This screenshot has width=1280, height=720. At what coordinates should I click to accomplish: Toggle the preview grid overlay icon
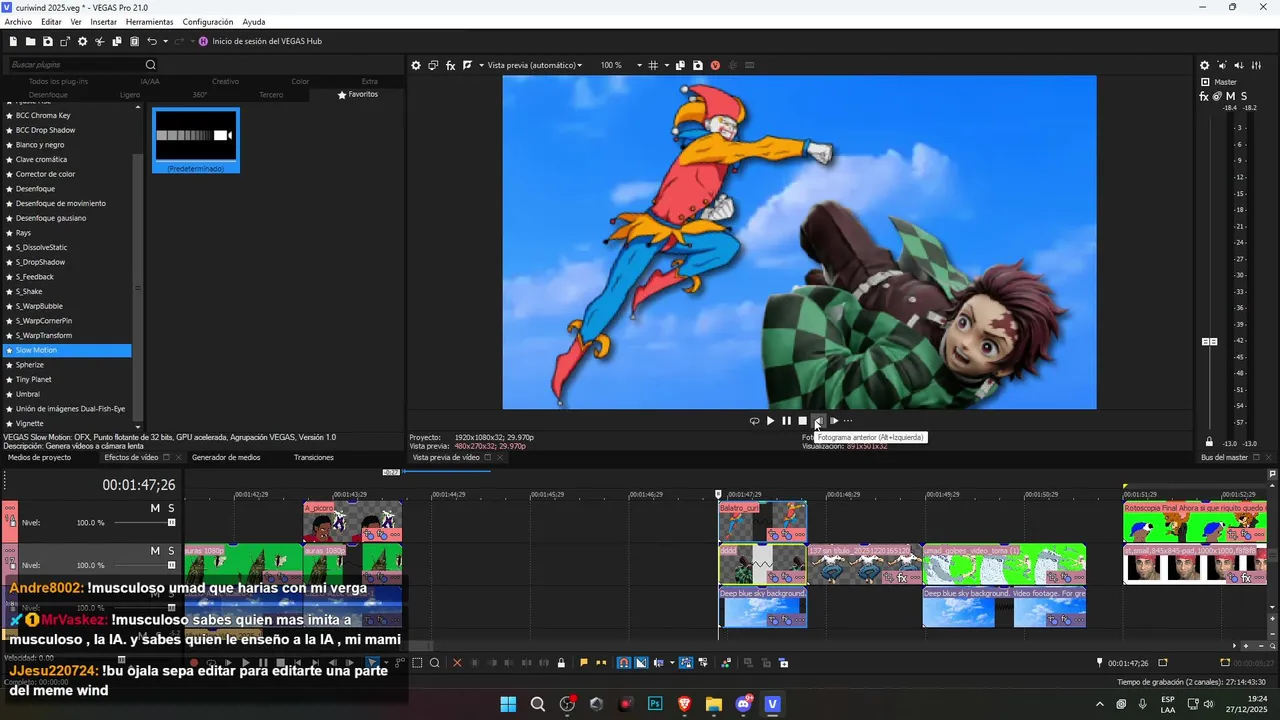point(653,65)
